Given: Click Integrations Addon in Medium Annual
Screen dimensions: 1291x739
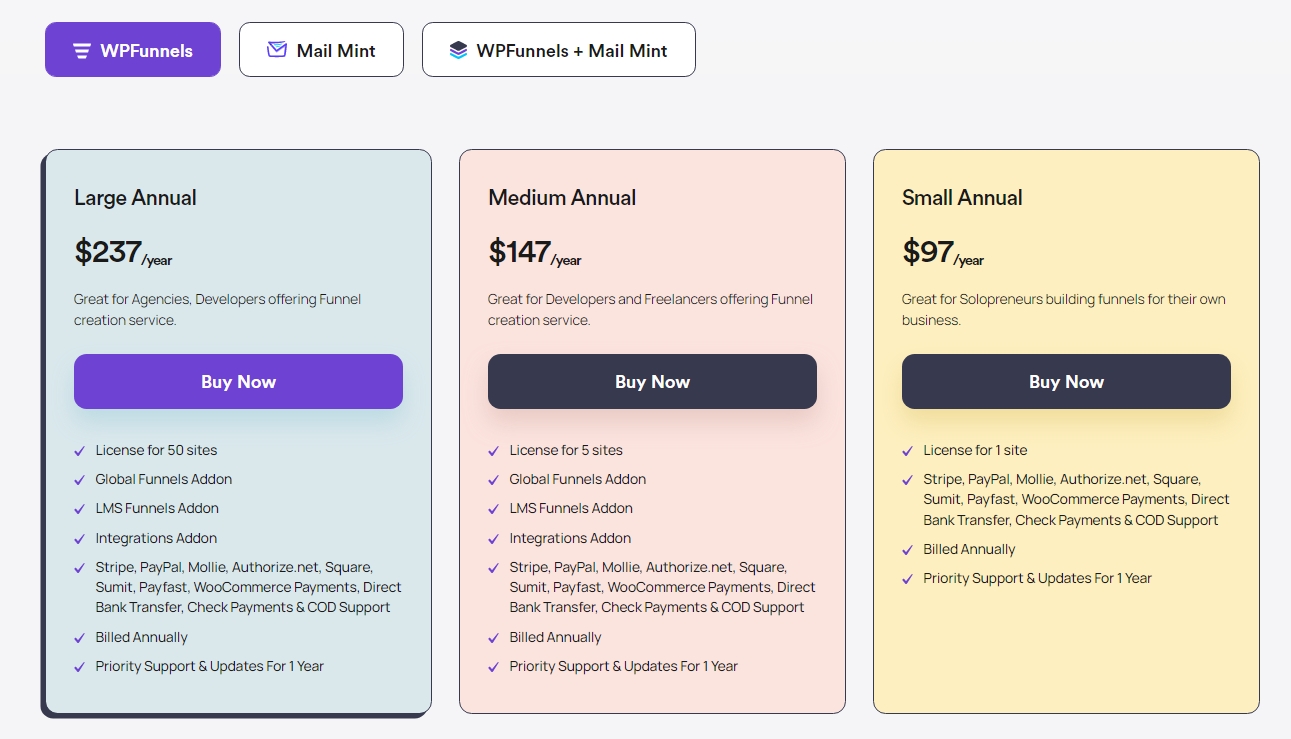Looking at the screenshot, I should coord(570,538).
